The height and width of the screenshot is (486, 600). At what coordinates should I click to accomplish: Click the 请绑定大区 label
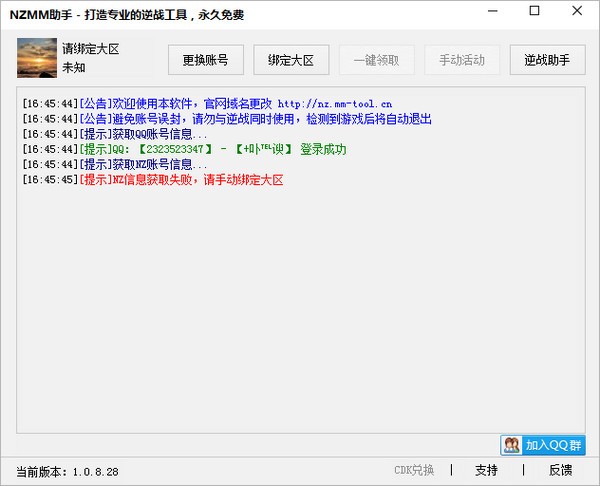[91, 49]
